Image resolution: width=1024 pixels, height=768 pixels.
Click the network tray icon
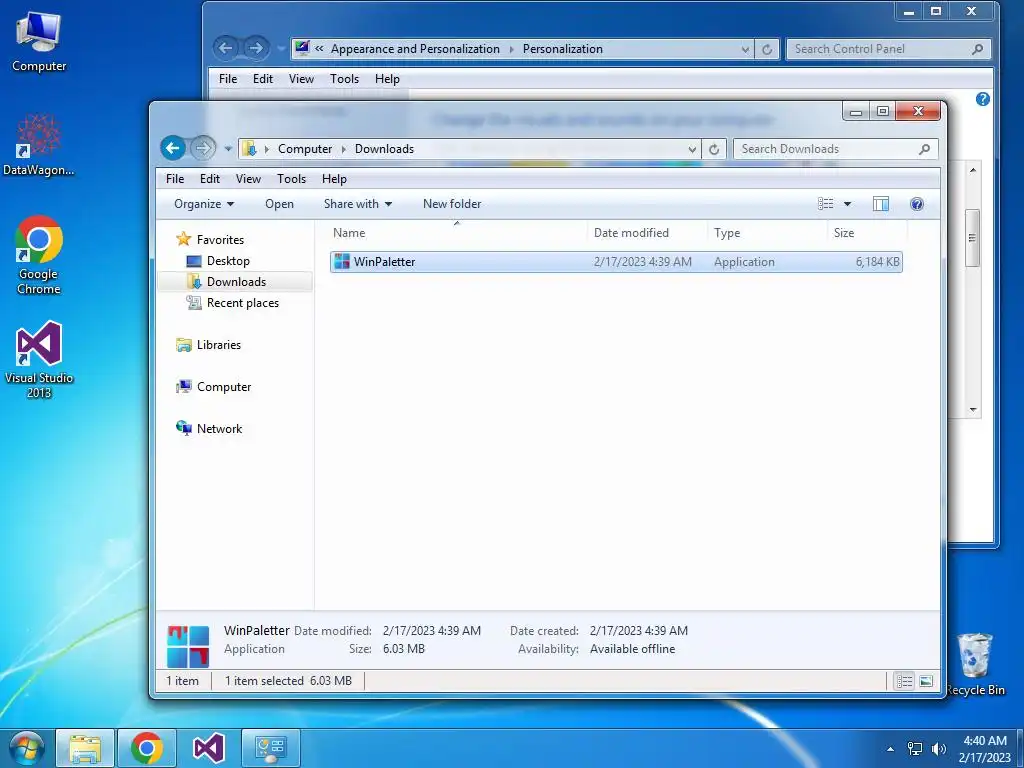[x=915, y=748]
